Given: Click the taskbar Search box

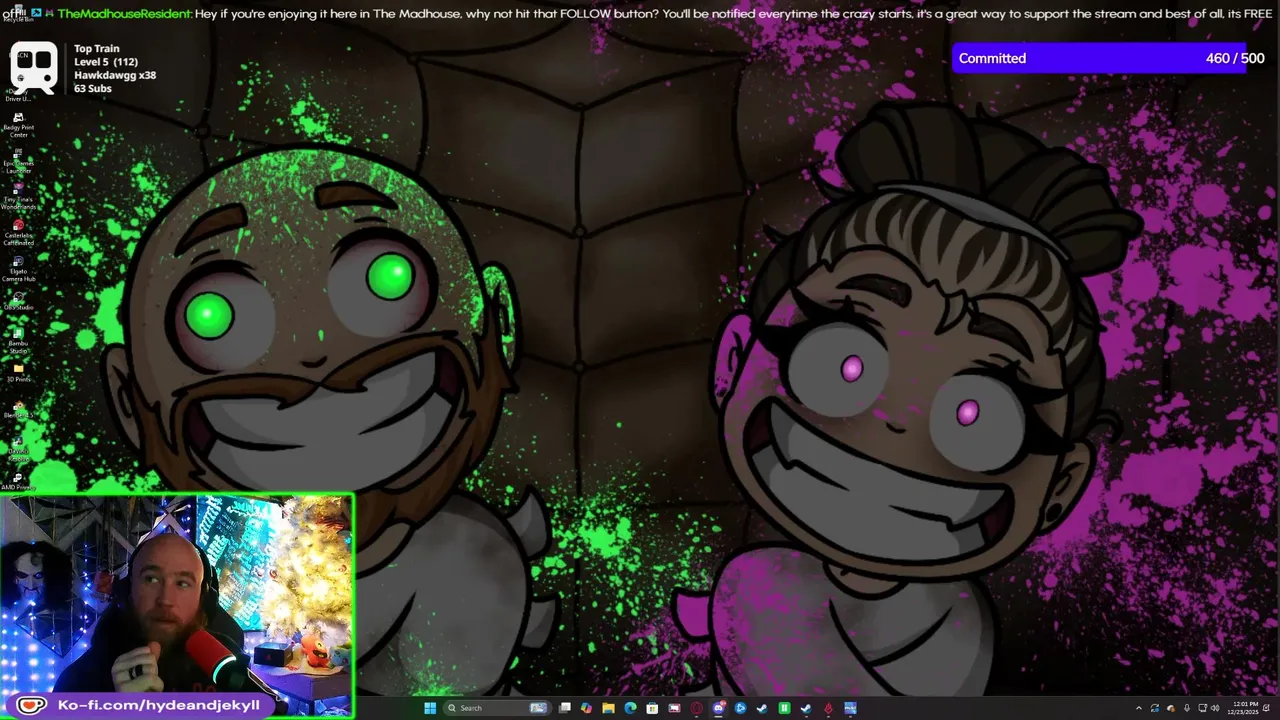Looking at the screenshot, I should click(x=497, y=708).
